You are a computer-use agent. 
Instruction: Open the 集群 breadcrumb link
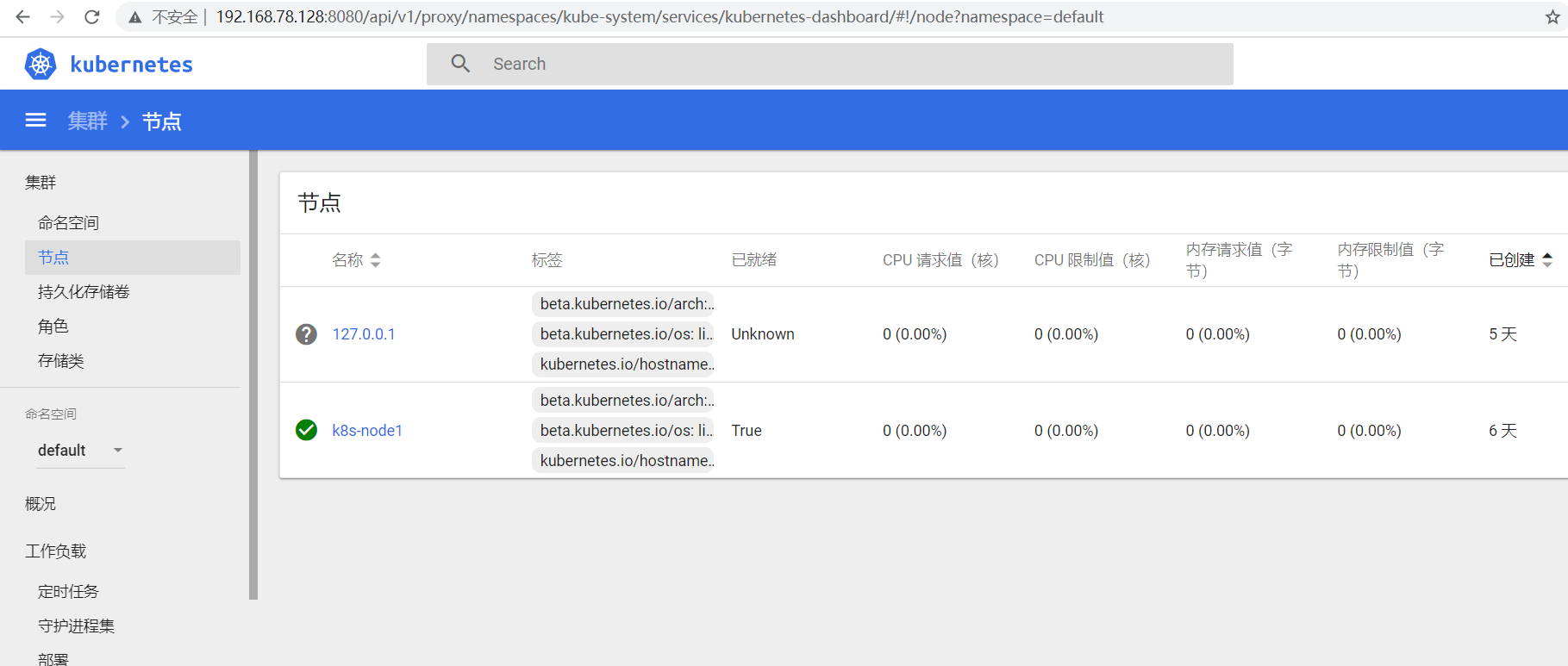pyautogui.click(x=88, y=121)
